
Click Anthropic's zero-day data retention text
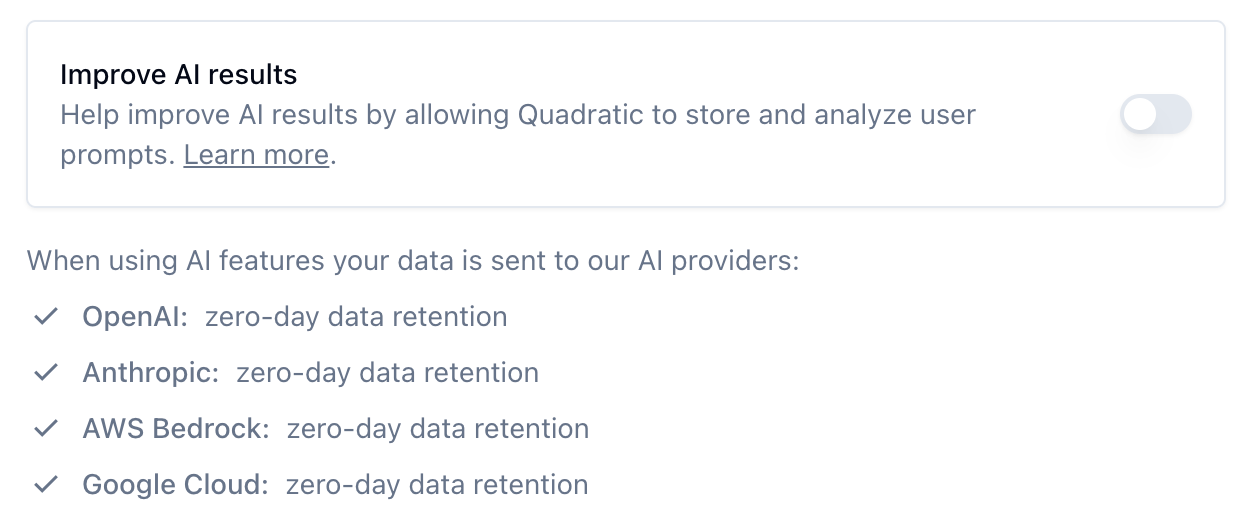[387, 373]
